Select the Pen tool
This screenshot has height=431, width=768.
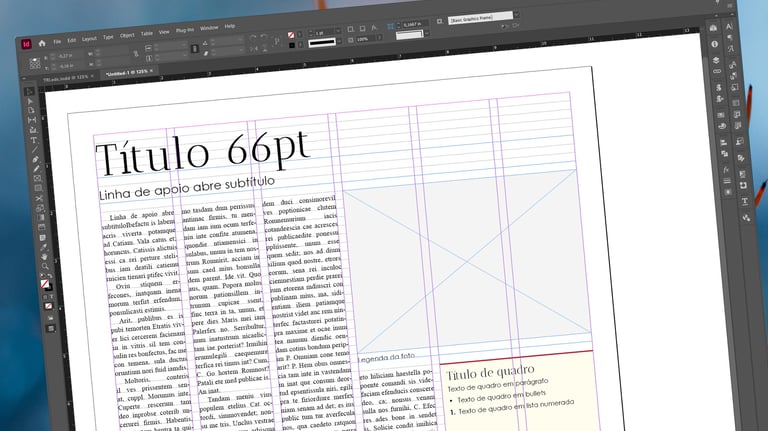tap(36, 159)
